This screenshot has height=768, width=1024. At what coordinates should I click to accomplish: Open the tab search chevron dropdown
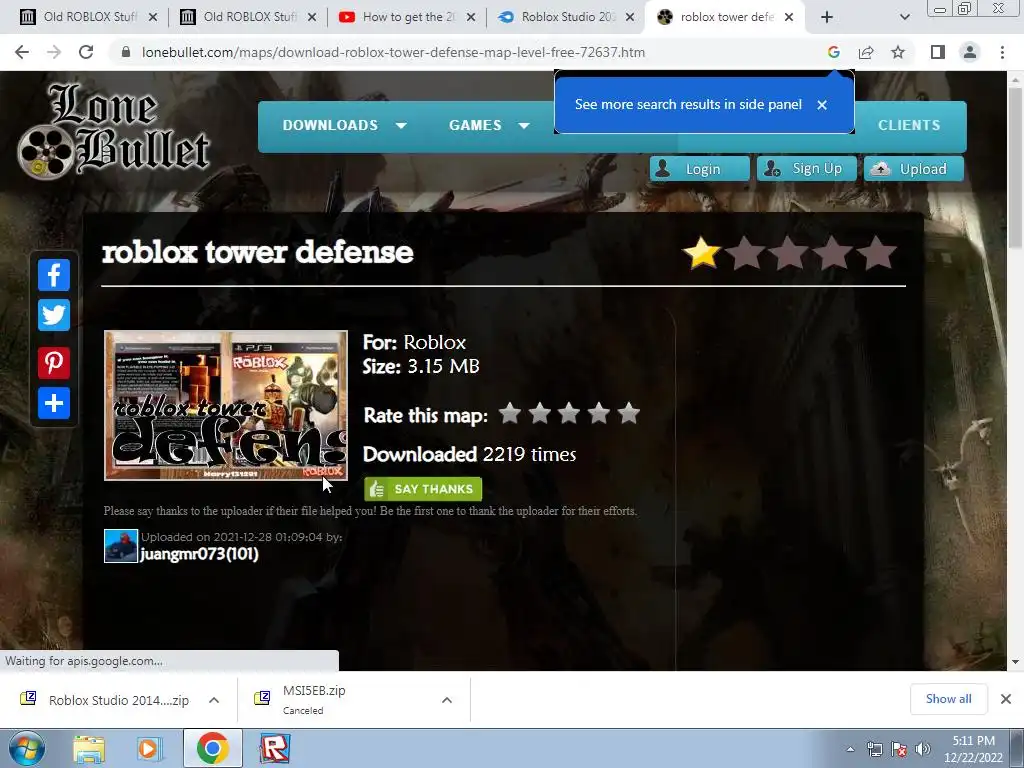904,18
